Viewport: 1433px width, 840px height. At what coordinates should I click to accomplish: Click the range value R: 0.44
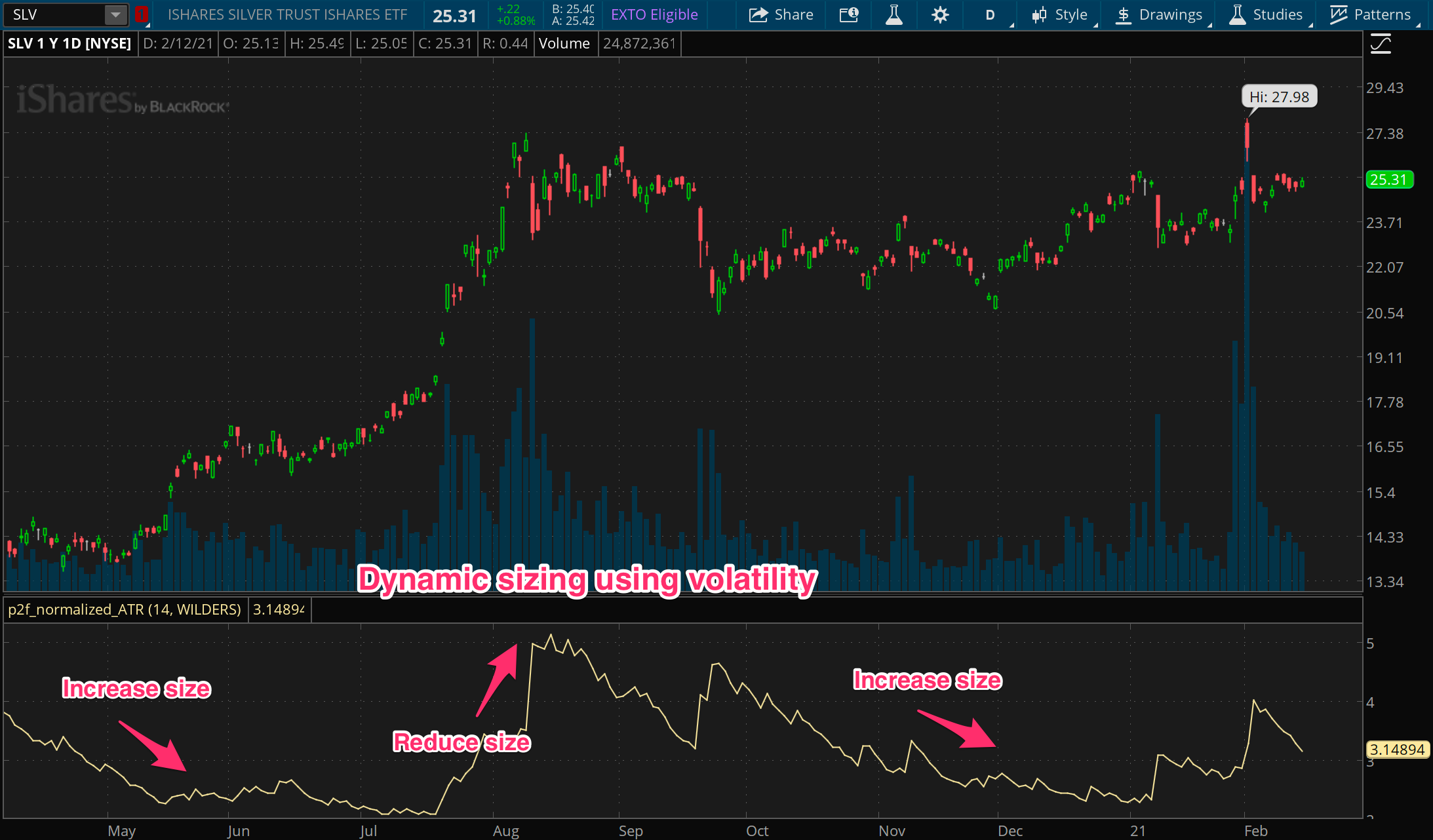505,44
